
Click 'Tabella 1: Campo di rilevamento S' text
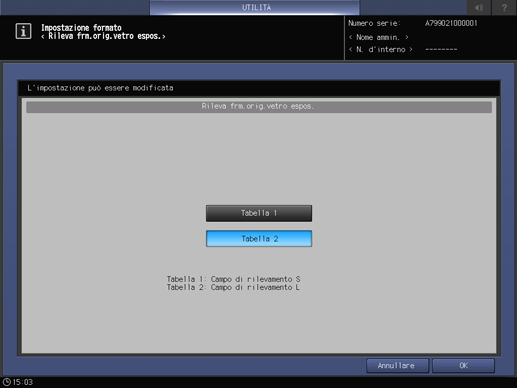point(233,279)
